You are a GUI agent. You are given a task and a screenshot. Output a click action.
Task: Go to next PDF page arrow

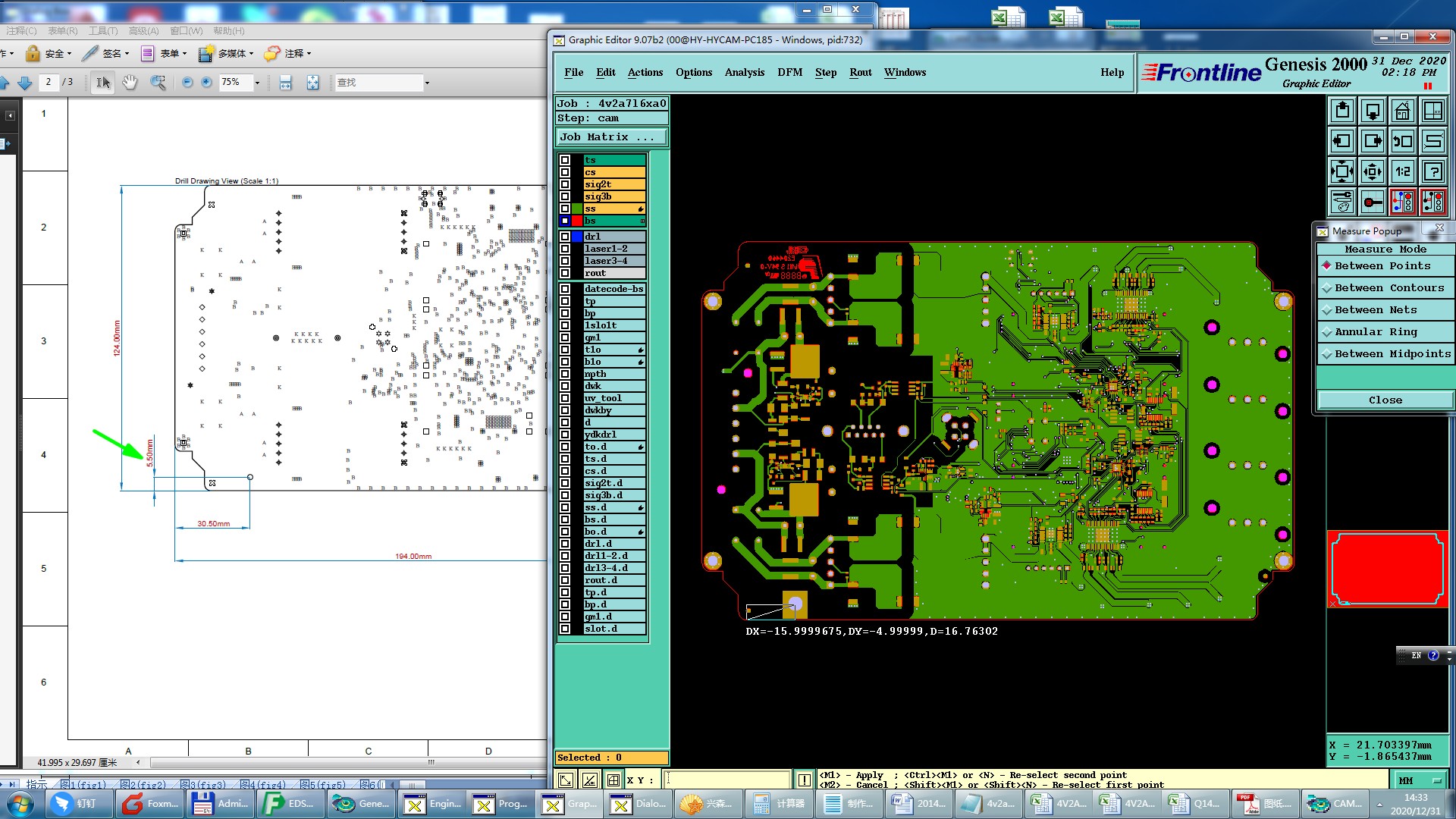click(x=24, y=83)
